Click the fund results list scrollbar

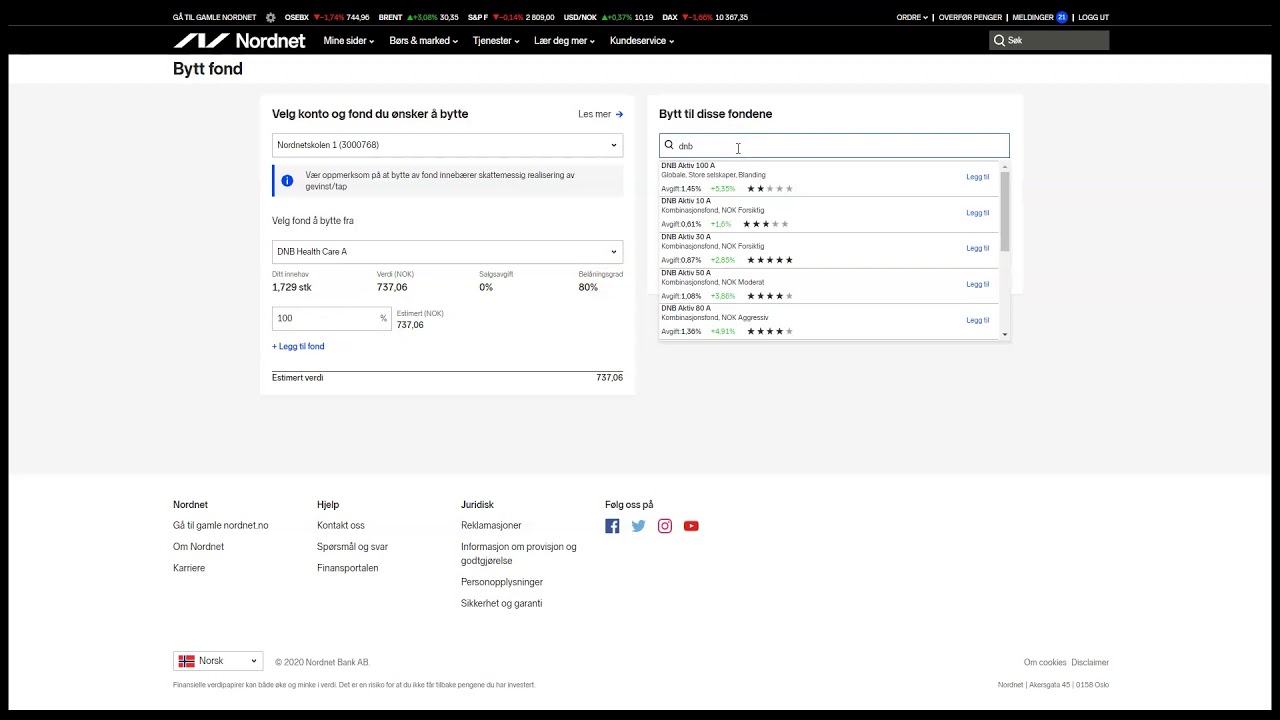(1005, 211)
